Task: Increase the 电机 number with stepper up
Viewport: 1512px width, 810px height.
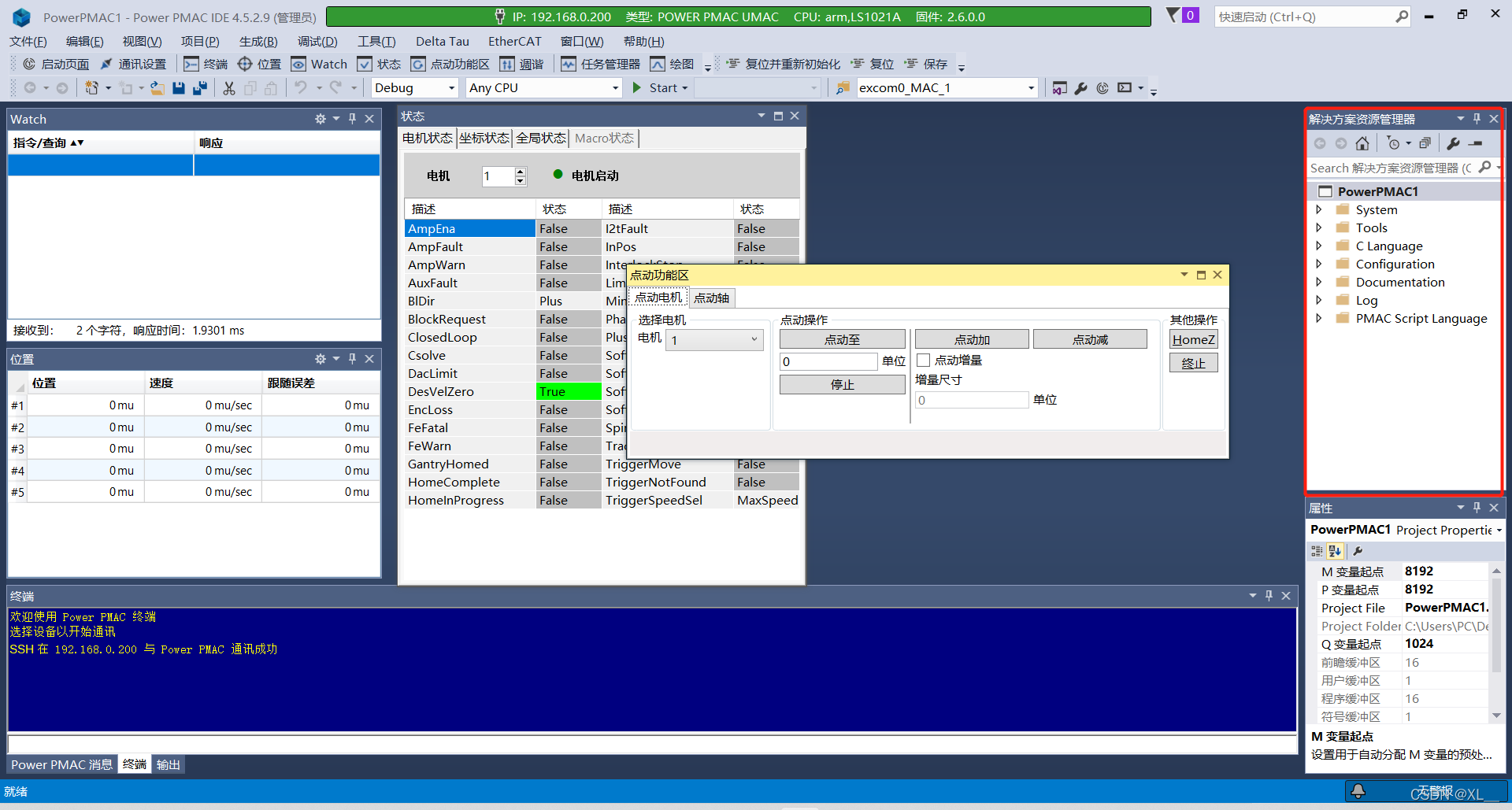Action: tap(520, 172)
